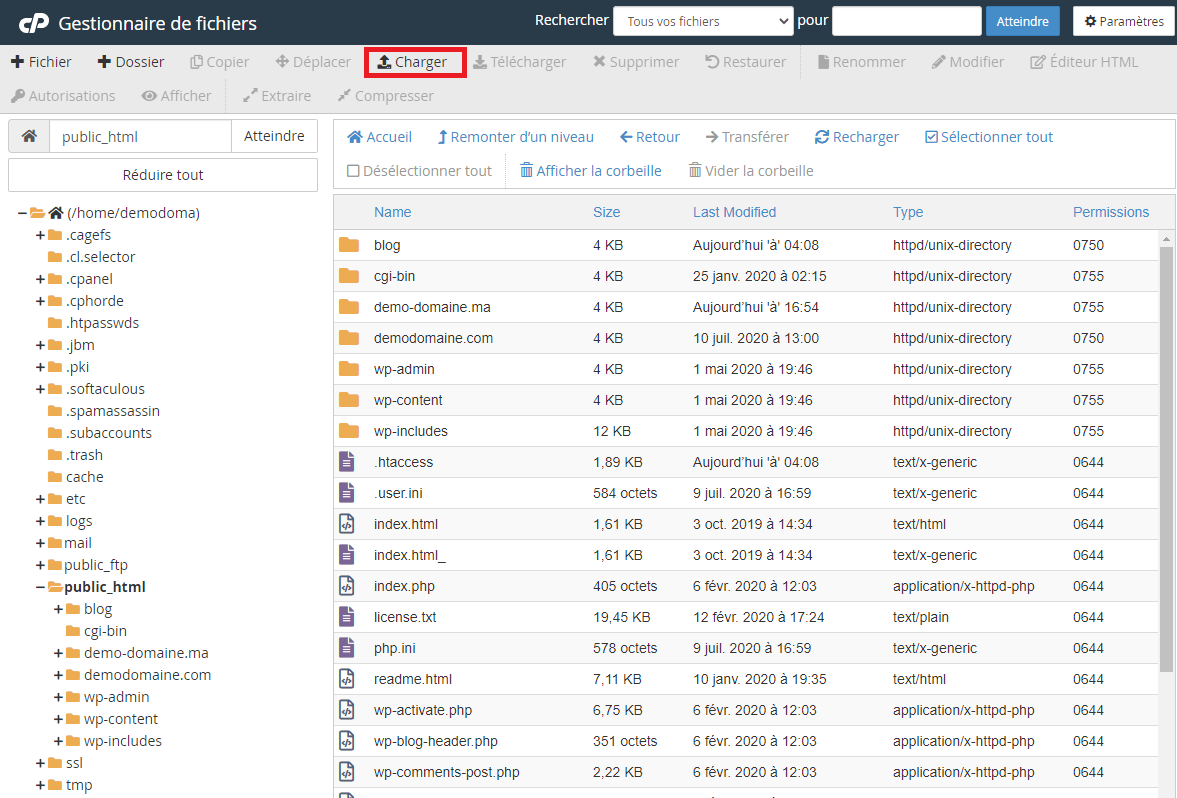
Task: Expand the etc tree folder
Action: [41, 499]
